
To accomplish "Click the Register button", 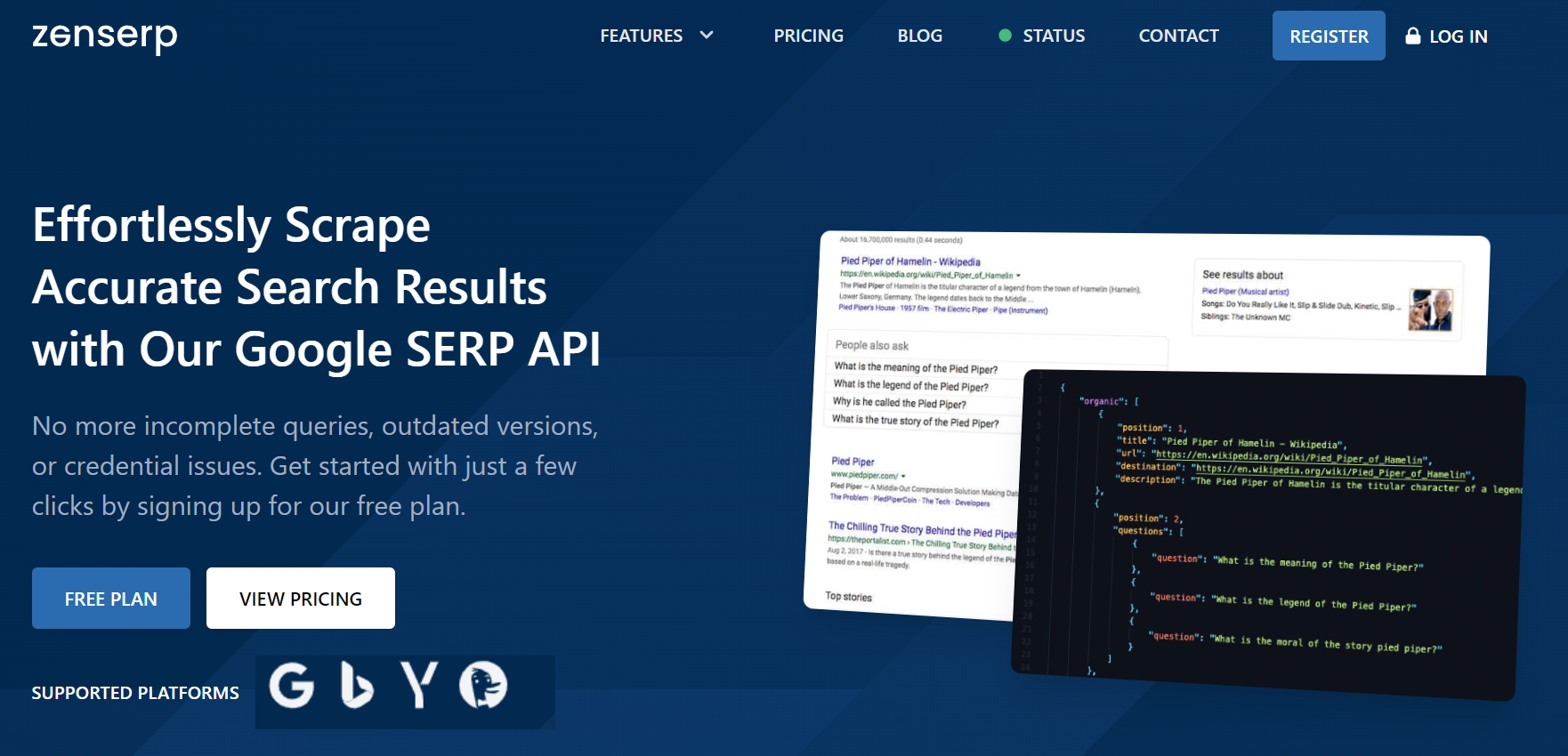I will [1329, 36].
